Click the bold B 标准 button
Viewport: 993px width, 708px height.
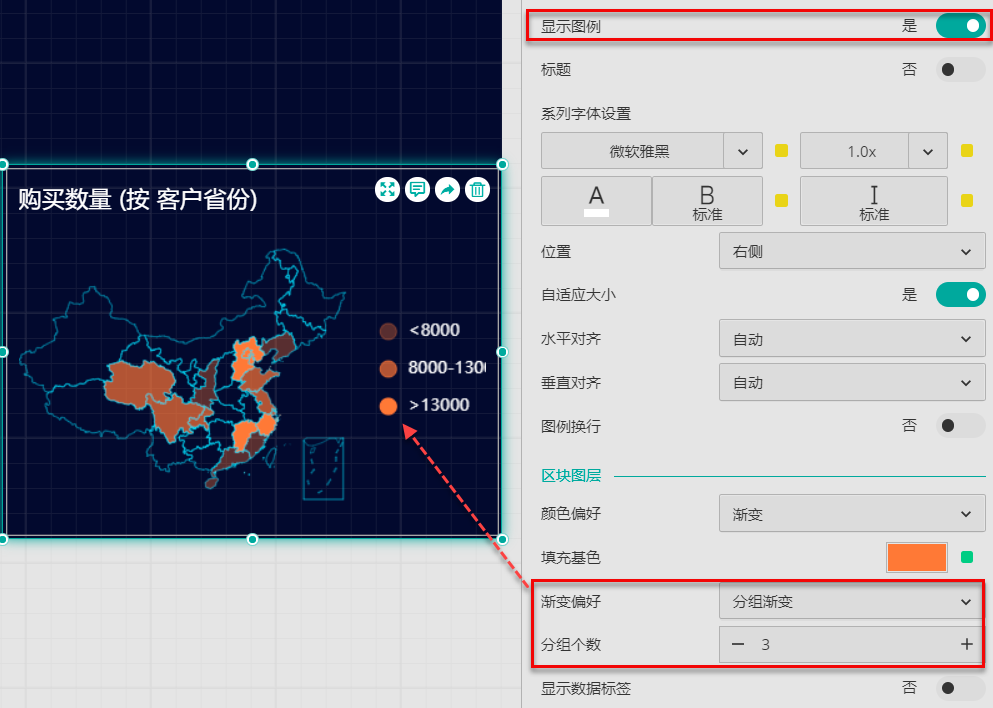(x=707, y=201)
